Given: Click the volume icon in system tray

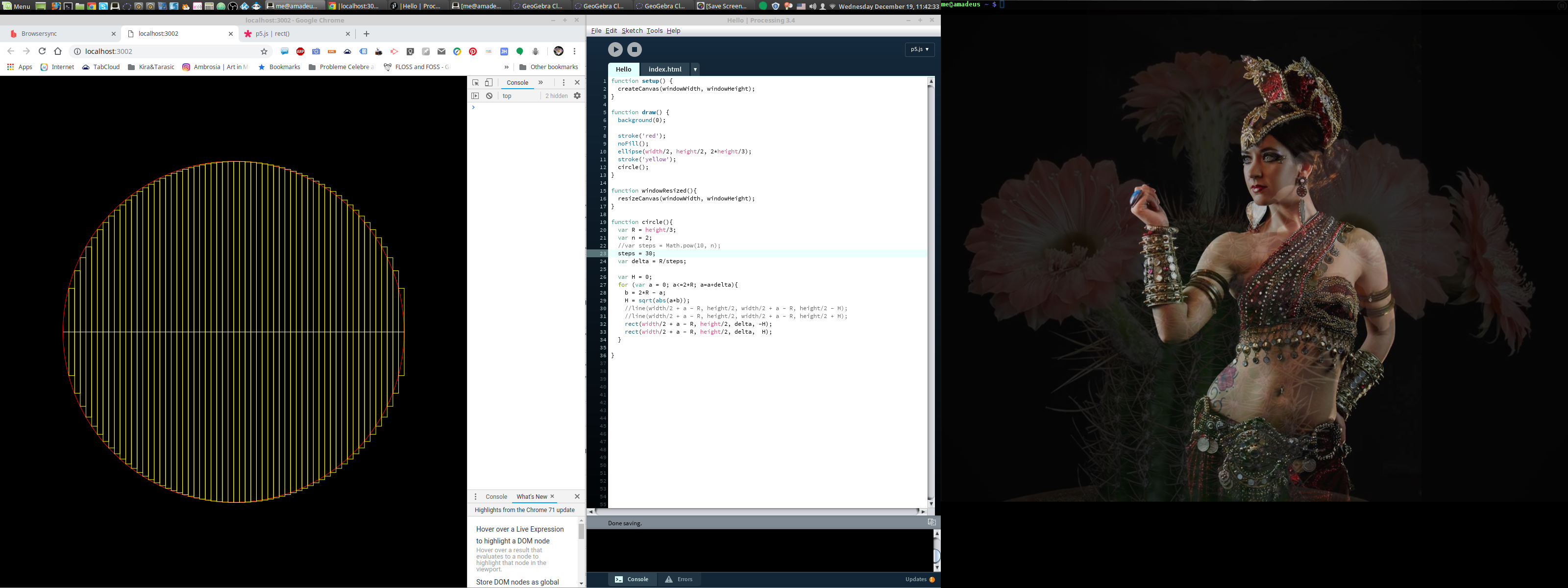Looking at the screenshot, I should pos(812,6).
